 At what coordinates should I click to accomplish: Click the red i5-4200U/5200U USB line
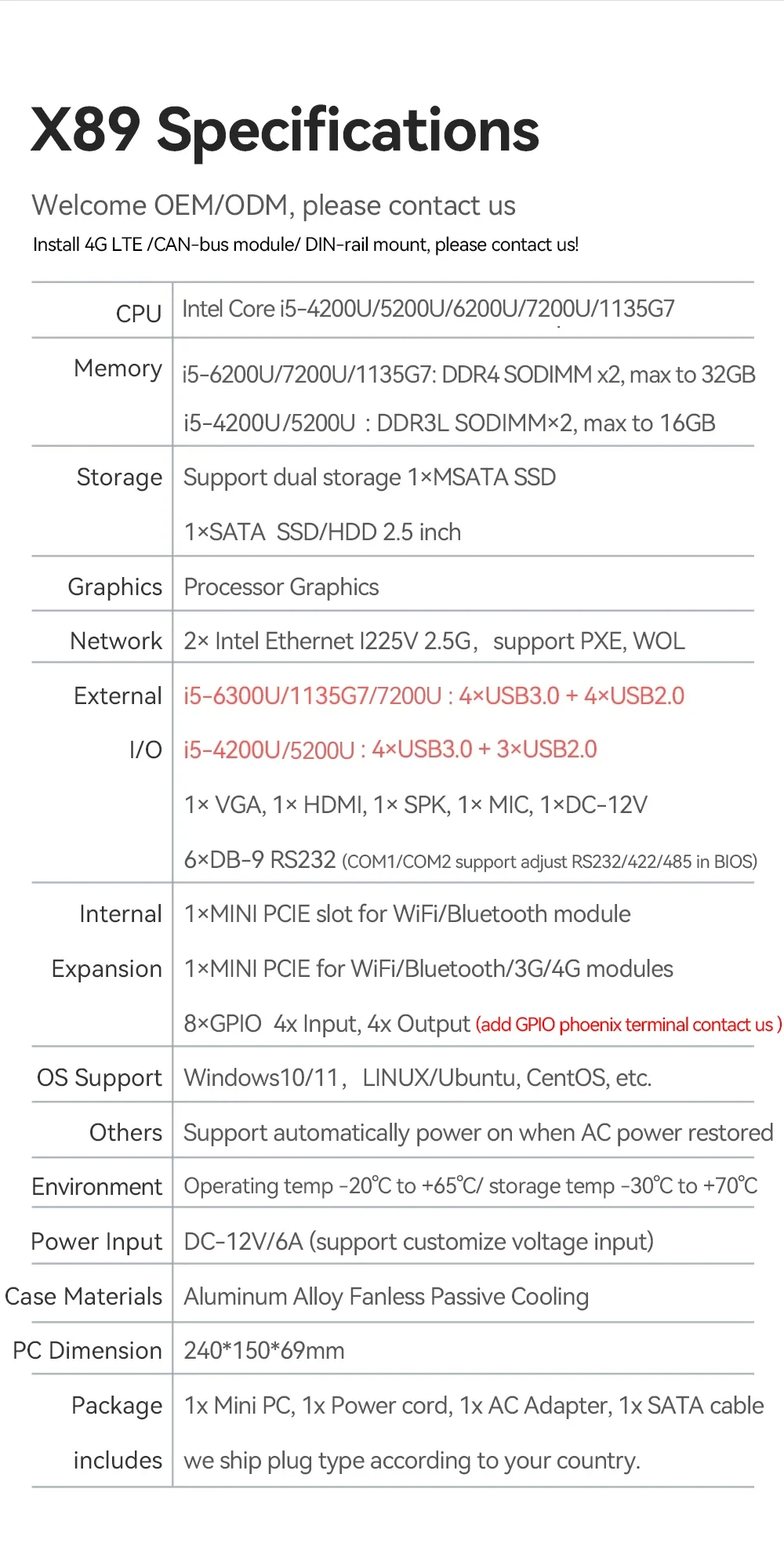[390, 750]
